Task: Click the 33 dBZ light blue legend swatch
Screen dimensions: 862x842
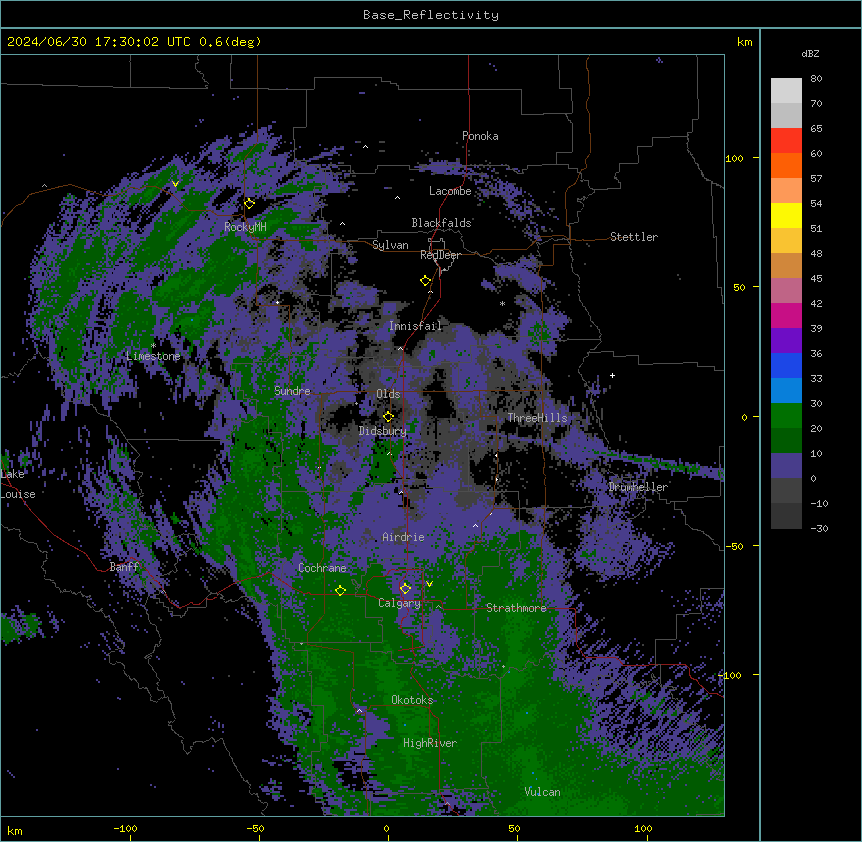Action: coord(786,390)
